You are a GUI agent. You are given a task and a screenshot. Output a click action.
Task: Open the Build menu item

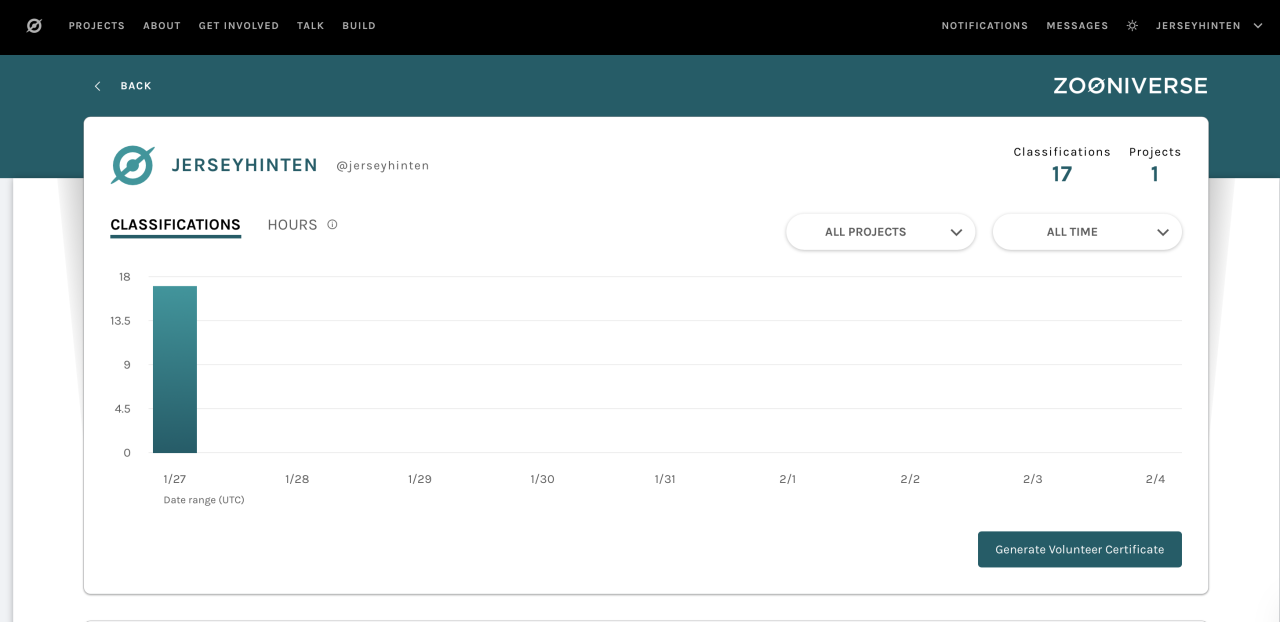pyautogui.click(x=359, y=26)
